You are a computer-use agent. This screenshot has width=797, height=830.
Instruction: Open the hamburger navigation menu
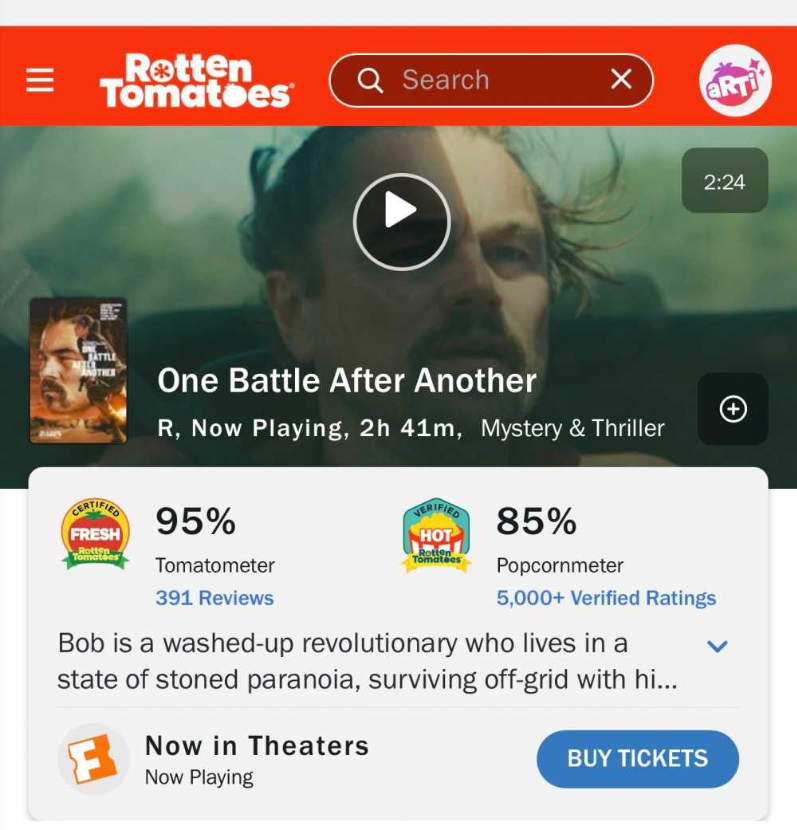(x=40, y=80)
